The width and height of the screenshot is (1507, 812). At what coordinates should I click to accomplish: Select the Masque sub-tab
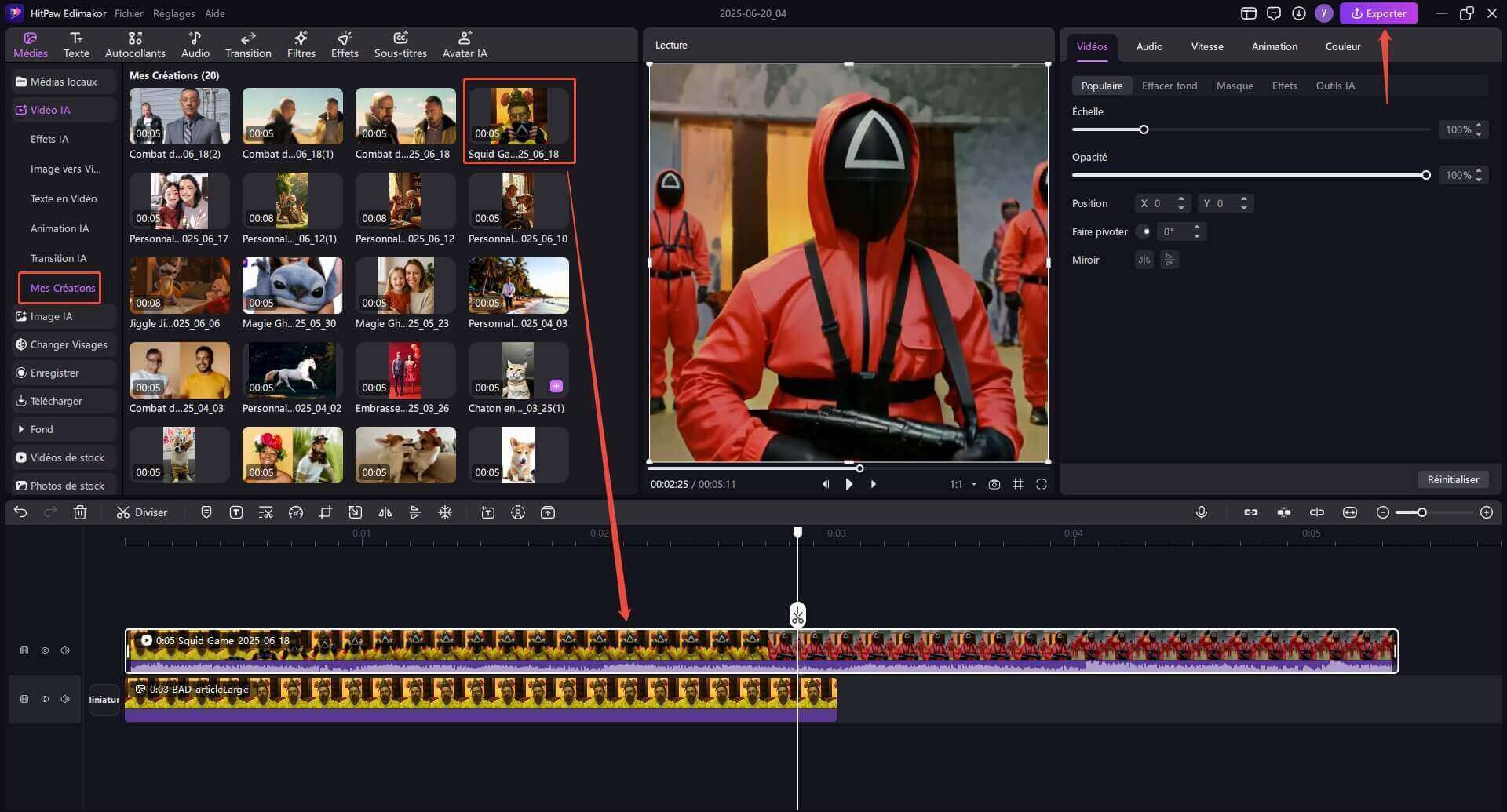(x=1235, y=86)
